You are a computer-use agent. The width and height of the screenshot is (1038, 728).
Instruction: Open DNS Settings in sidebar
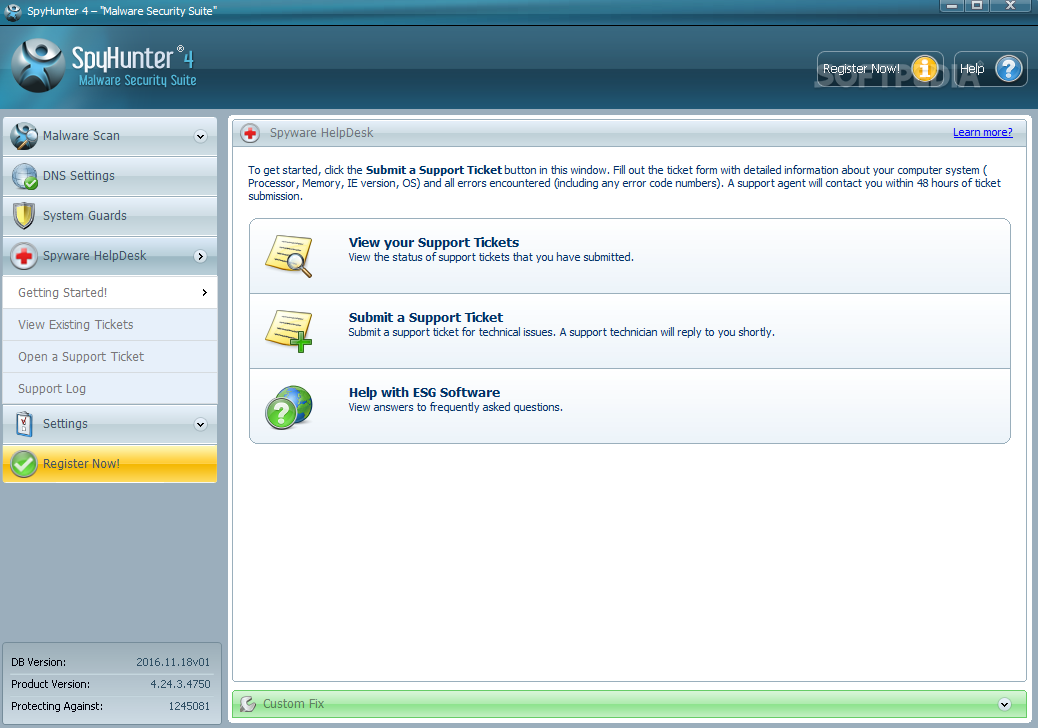(110, 176)
